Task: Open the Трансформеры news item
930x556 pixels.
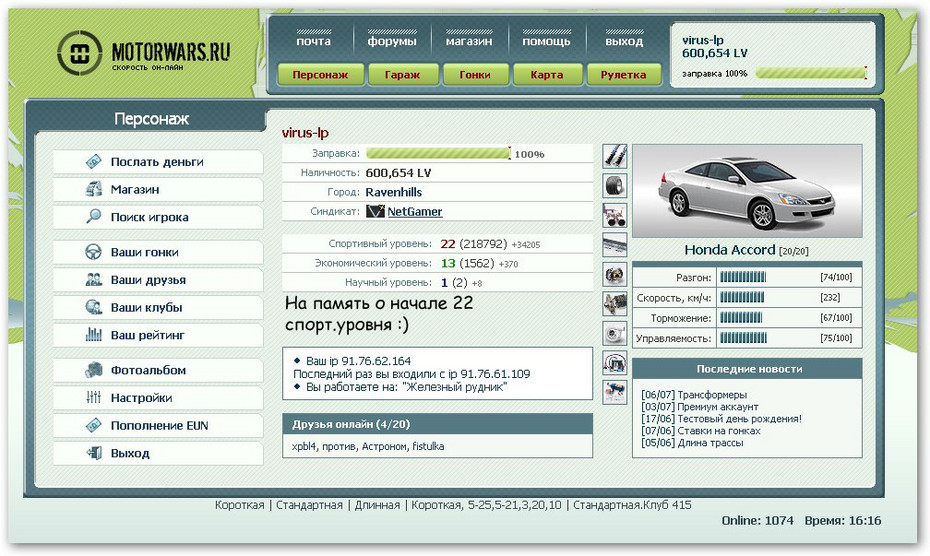Action: (x=712, y=395)
